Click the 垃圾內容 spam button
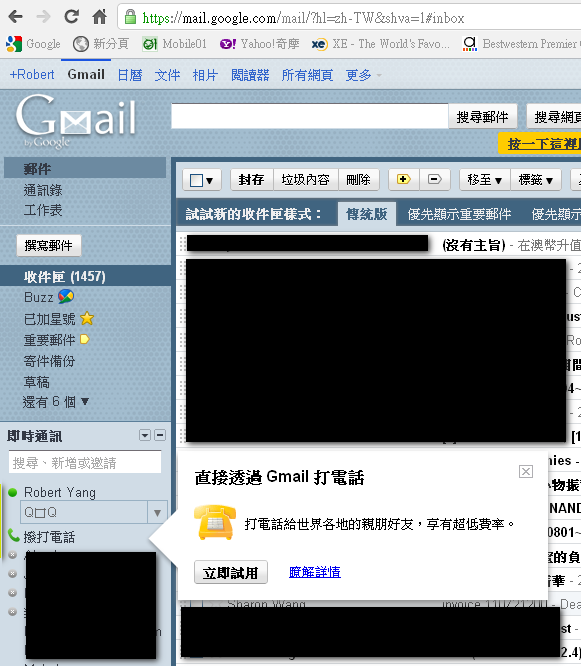This screenshot has height=666, width=581. (x=305, y=180)
